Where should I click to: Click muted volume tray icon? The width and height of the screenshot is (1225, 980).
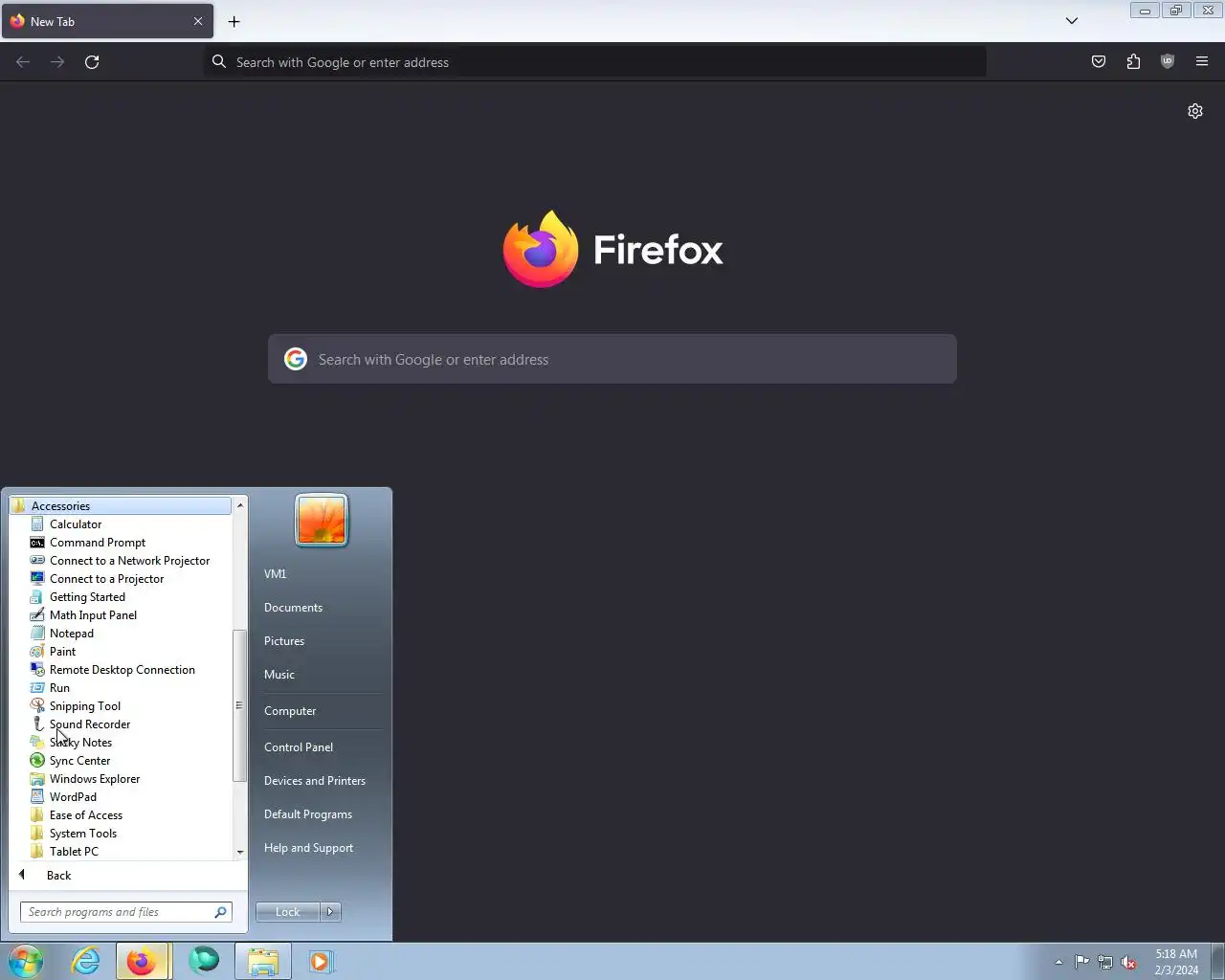tap(1129, 963)
